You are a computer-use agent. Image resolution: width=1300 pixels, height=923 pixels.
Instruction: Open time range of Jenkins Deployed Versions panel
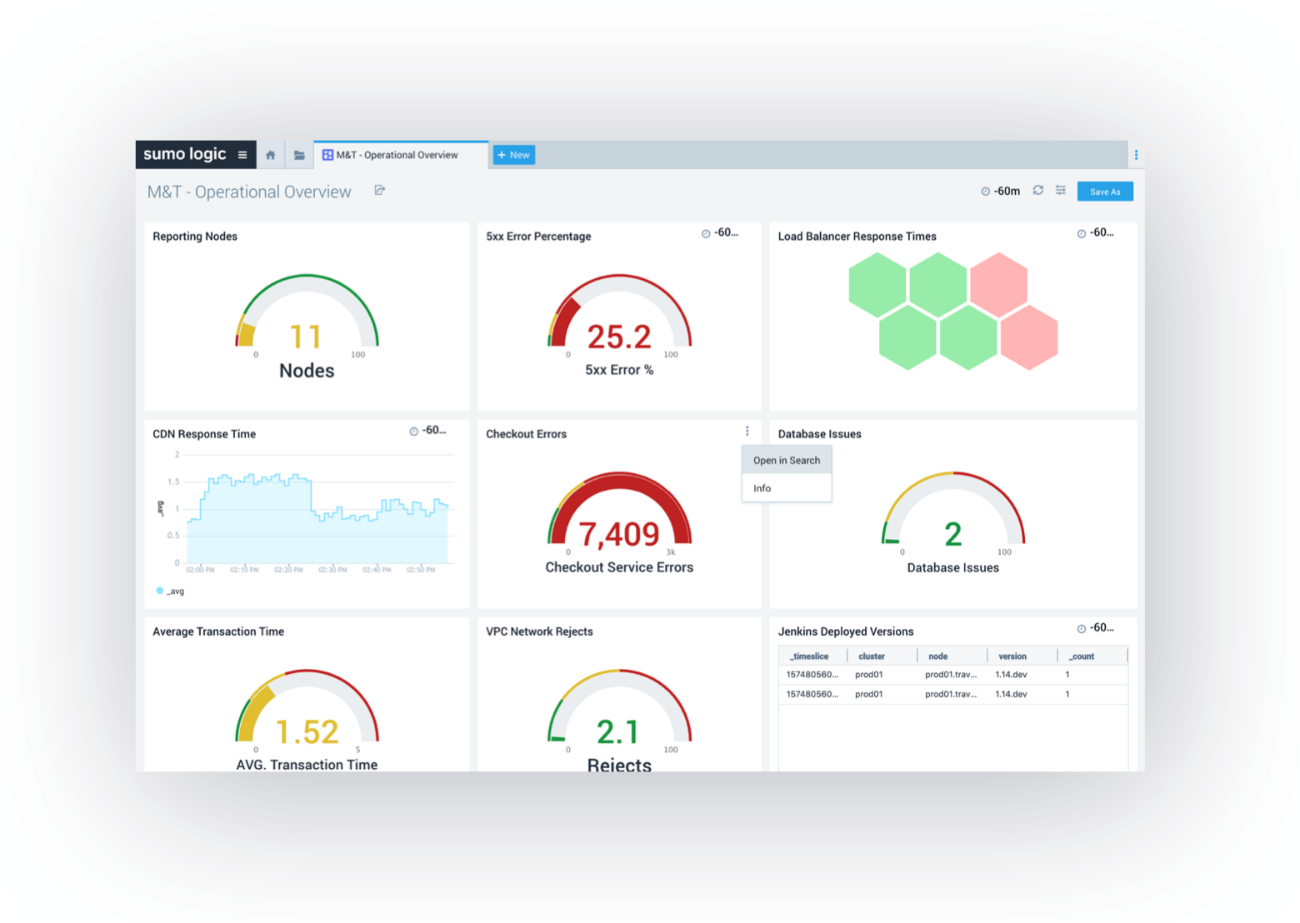[x=1095, y=628]
